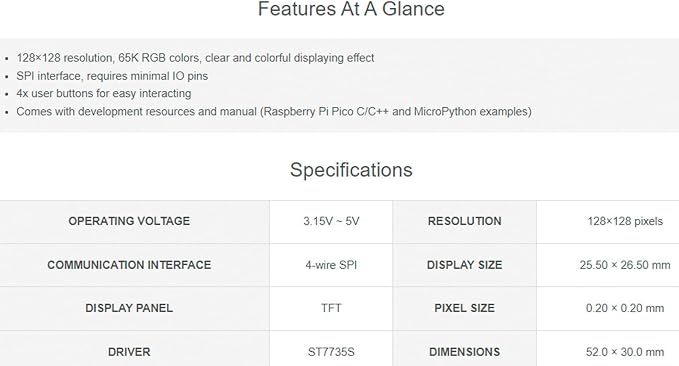Select the 128×128 resolution bullet line

tap(195, 58)
